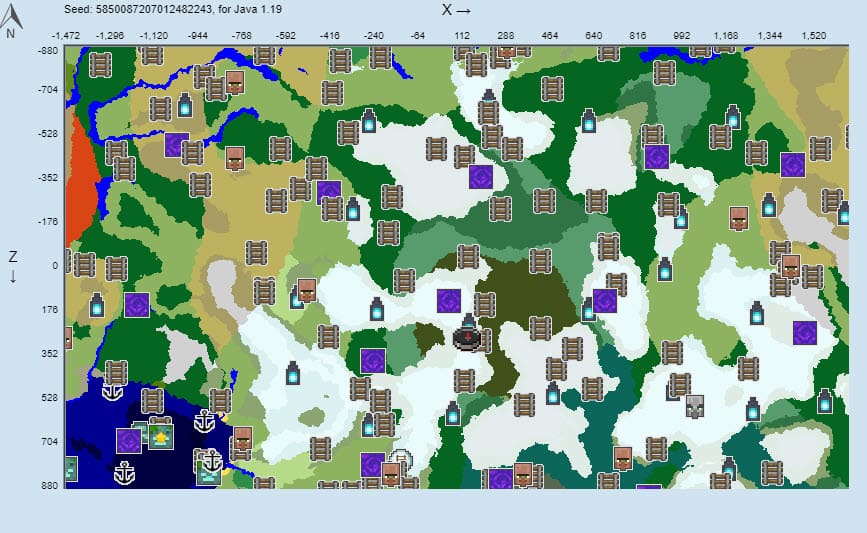Click the '112' X axis tick label
Screen dimensions: 867x533
point(462,35)
